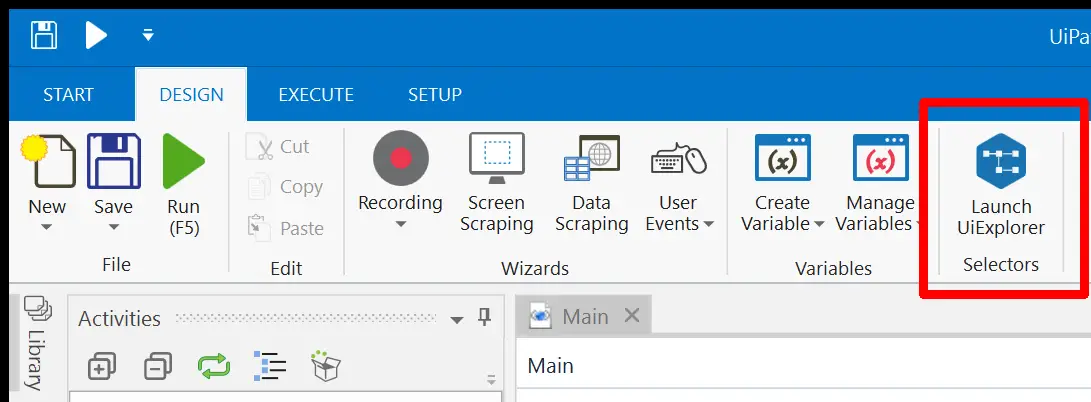Click the Recording wizard icon
The image size is (1091, 402).
pyautogui.click(x=400, y=159)
